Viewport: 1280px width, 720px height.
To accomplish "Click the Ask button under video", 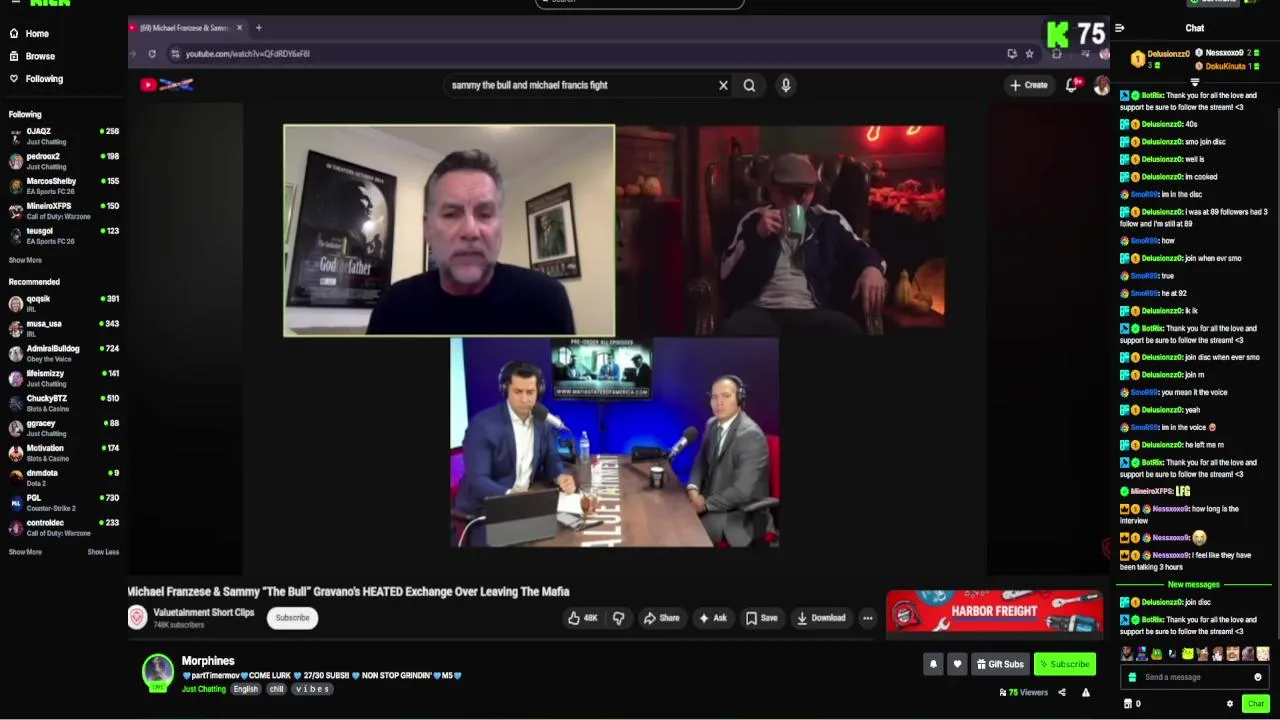I will point(713,618).
